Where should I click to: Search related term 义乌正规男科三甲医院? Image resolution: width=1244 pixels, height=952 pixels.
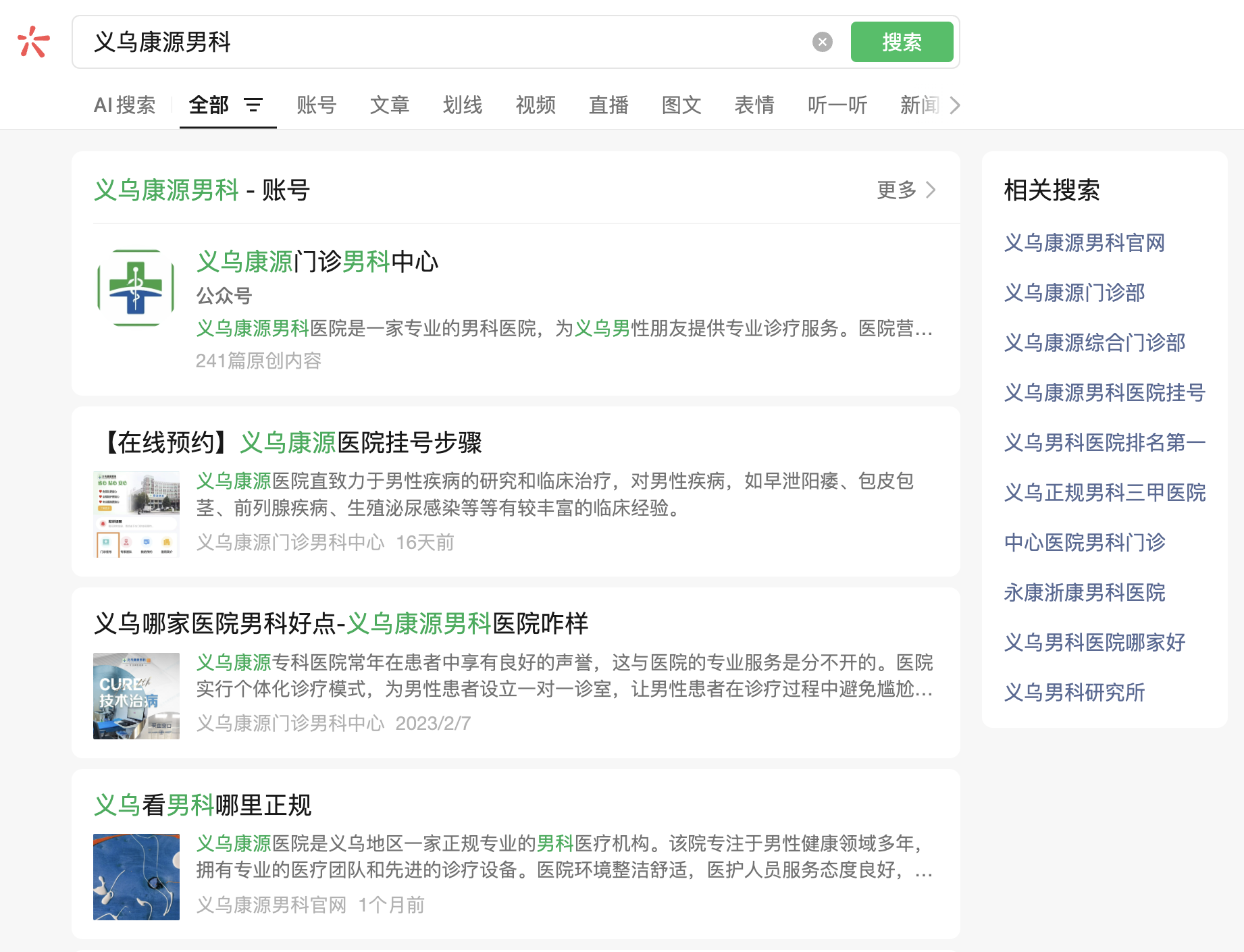pyautogui.click(x=1105, y=492)
